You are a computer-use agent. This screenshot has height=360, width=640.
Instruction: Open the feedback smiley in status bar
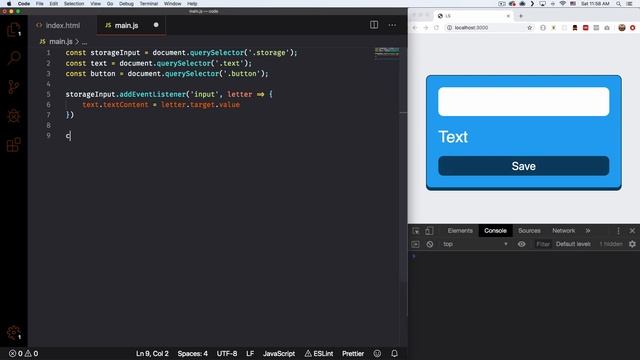click(377, 353)
